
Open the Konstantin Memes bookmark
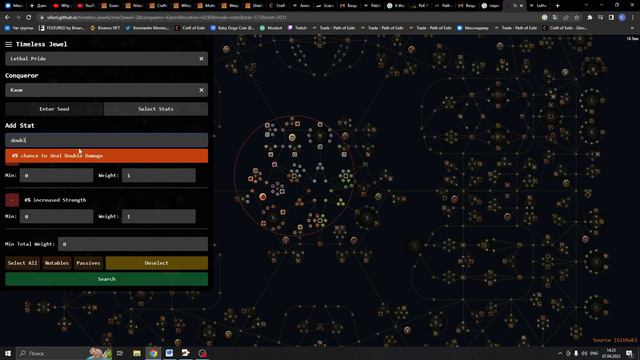(147, 28)
